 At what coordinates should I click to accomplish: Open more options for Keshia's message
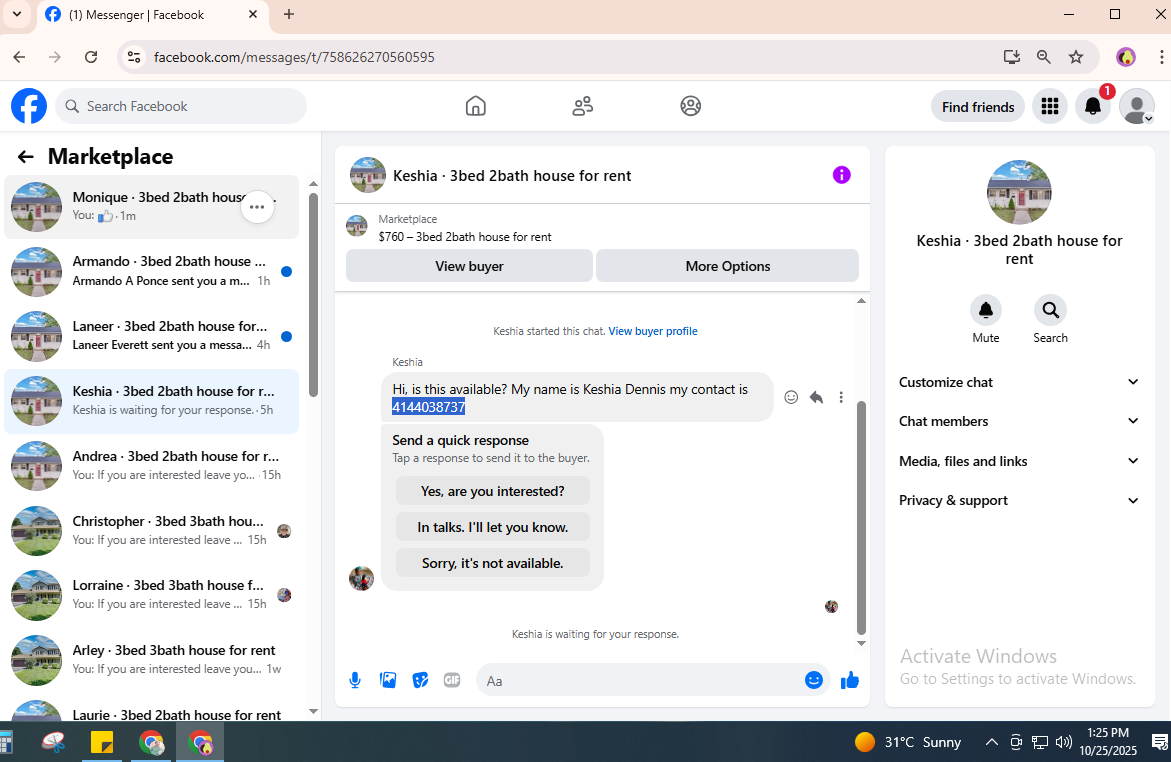tap(841, 397)
